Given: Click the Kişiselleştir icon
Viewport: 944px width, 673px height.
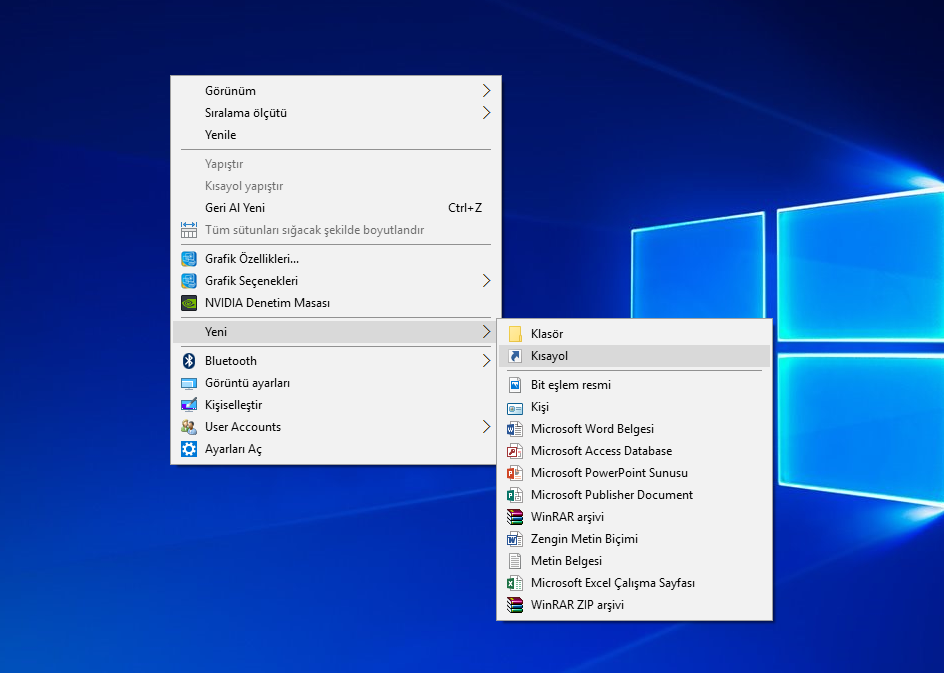Looking at the screenshot, I should pos(189,405).
